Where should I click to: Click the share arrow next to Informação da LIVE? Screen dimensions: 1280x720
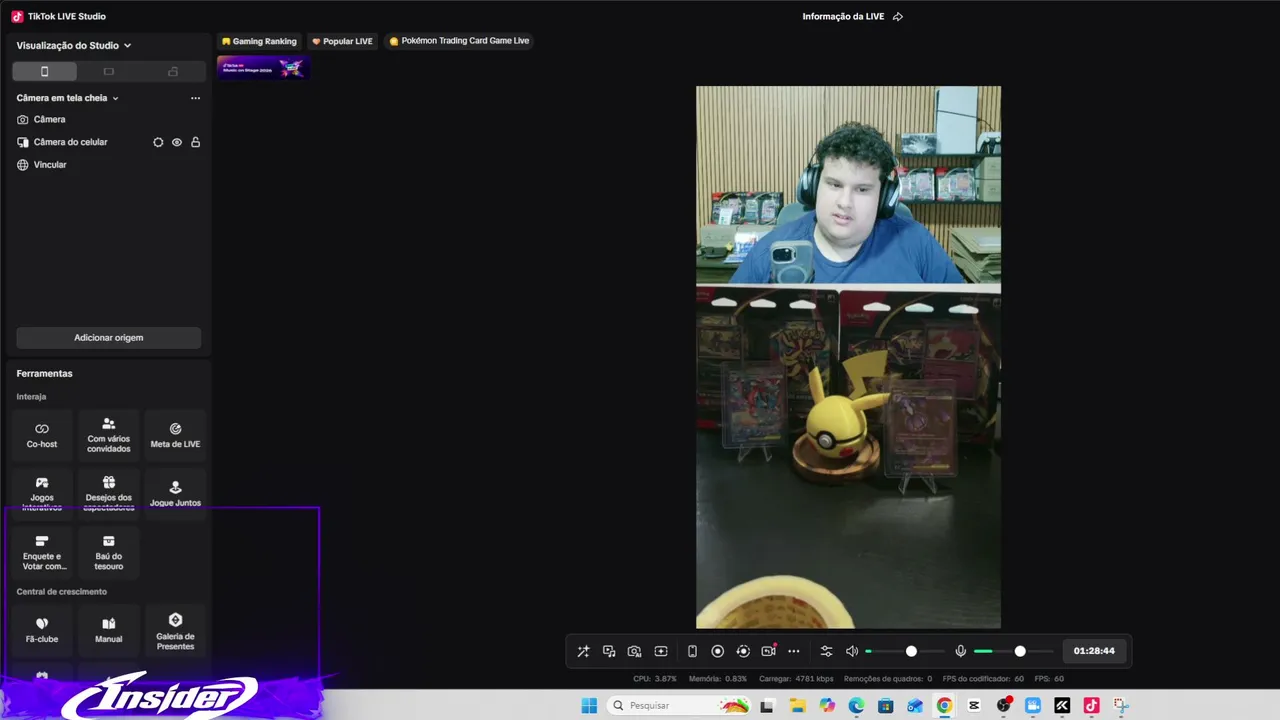898,17
